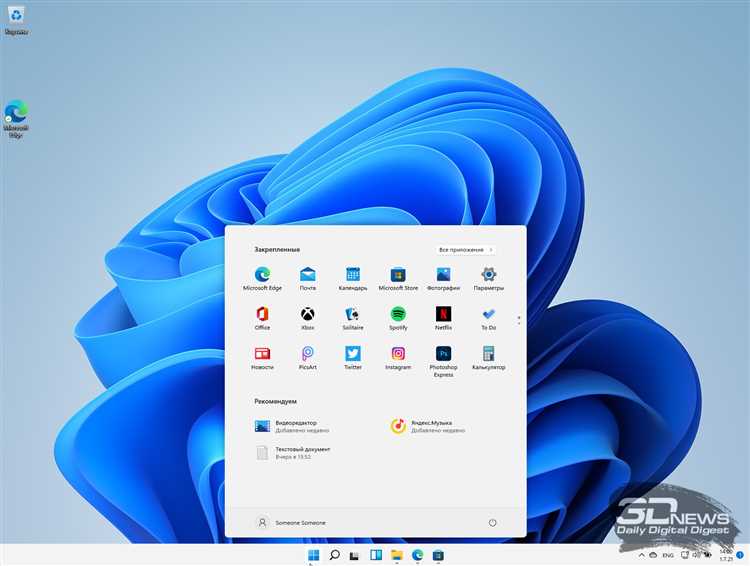Image resolution: width=750 pixels, height=566 pixels.
Task: Launch the Календарь app
Action: 353,278
